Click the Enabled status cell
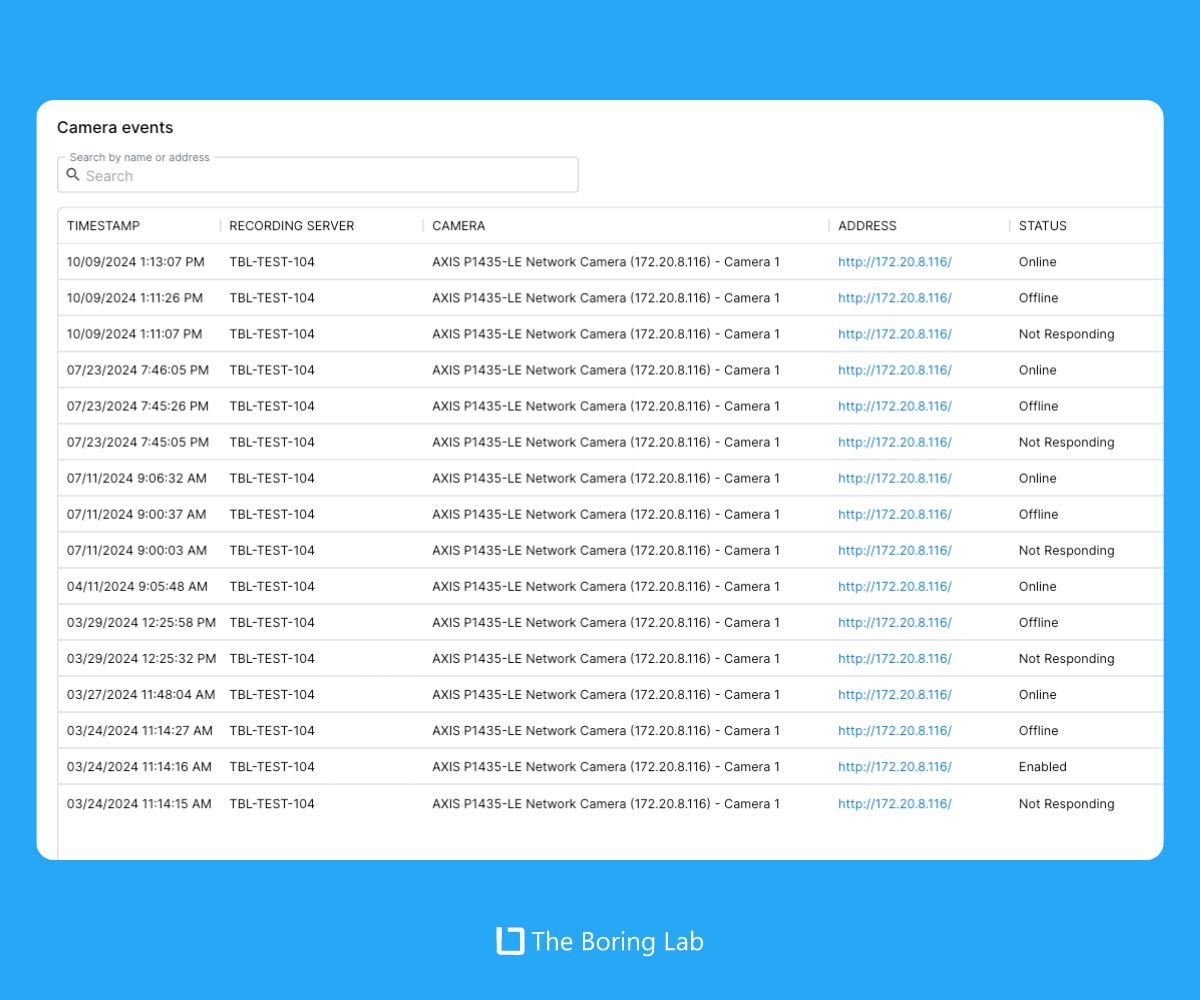 click(x=1043, y=767)
